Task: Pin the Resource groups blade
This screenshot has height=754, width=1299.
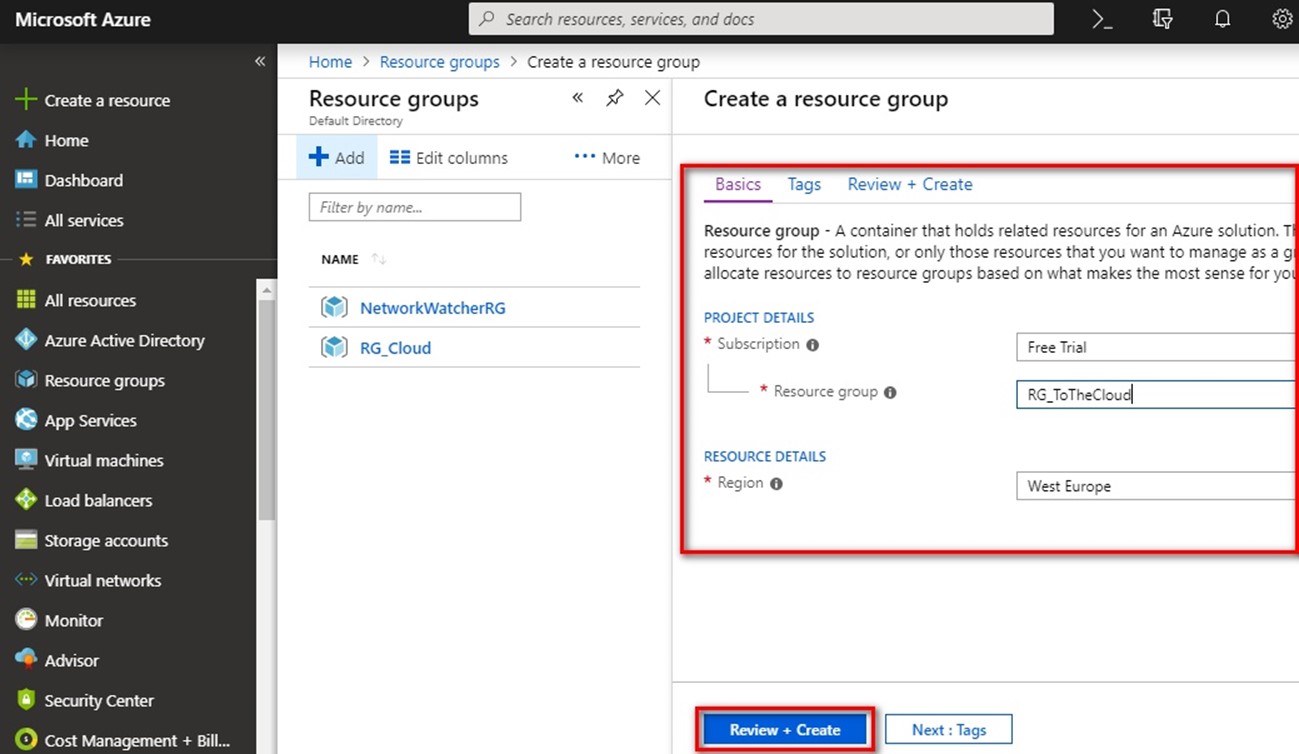Action: (615, 98)
